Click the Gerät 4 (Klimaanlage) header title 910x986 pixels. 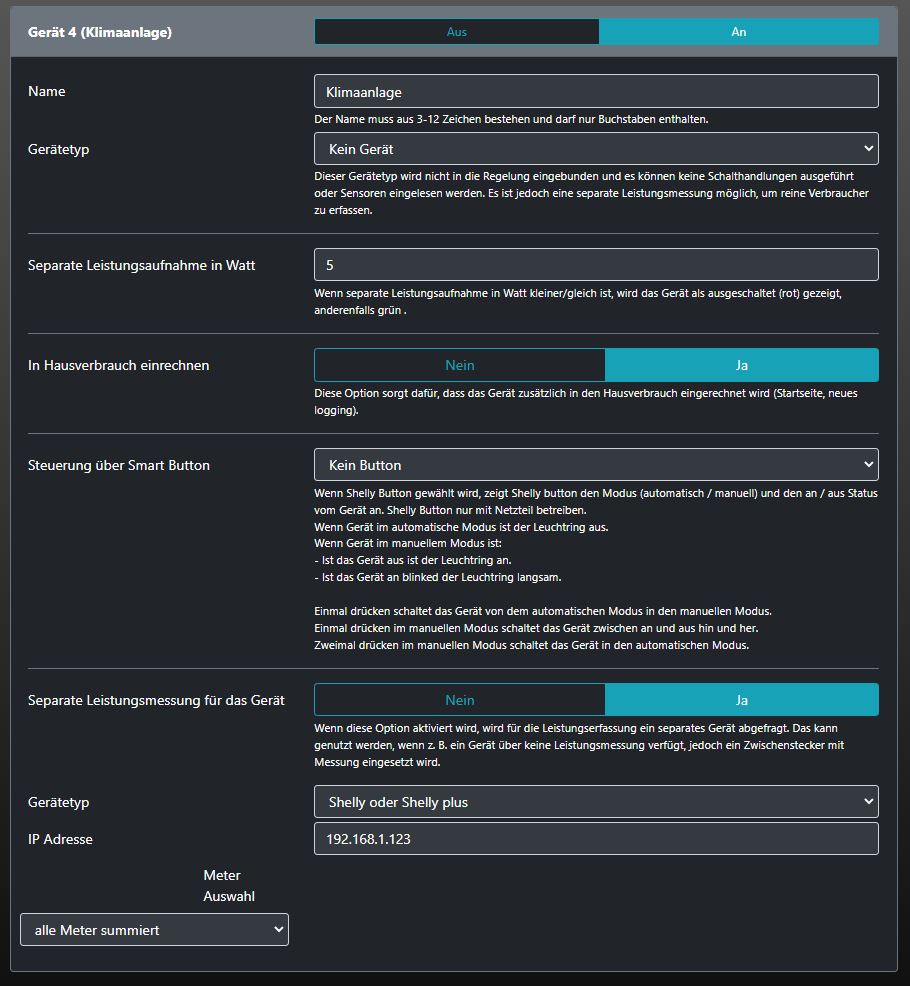pyautogui.click(x=100, y=32)
